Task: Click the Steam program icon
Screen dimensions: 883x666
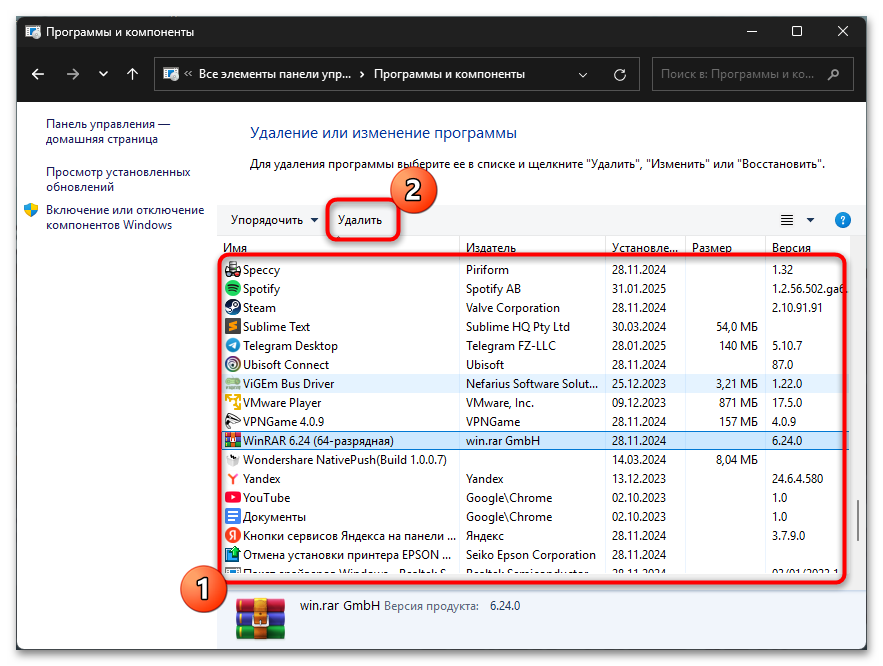Action: coord(232,308)
